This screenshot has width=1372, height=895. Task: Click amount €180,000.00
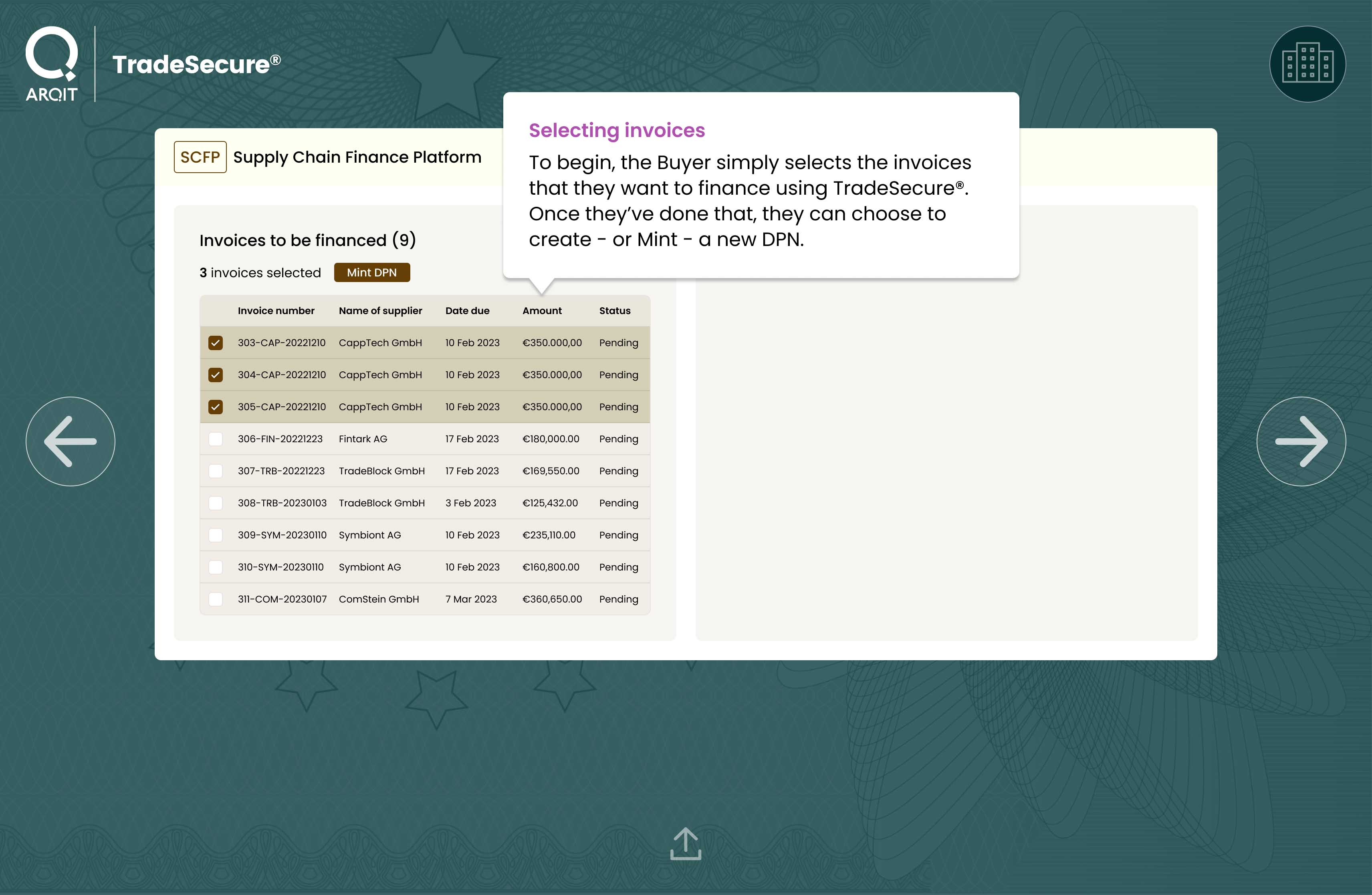(x=551, y=439)
